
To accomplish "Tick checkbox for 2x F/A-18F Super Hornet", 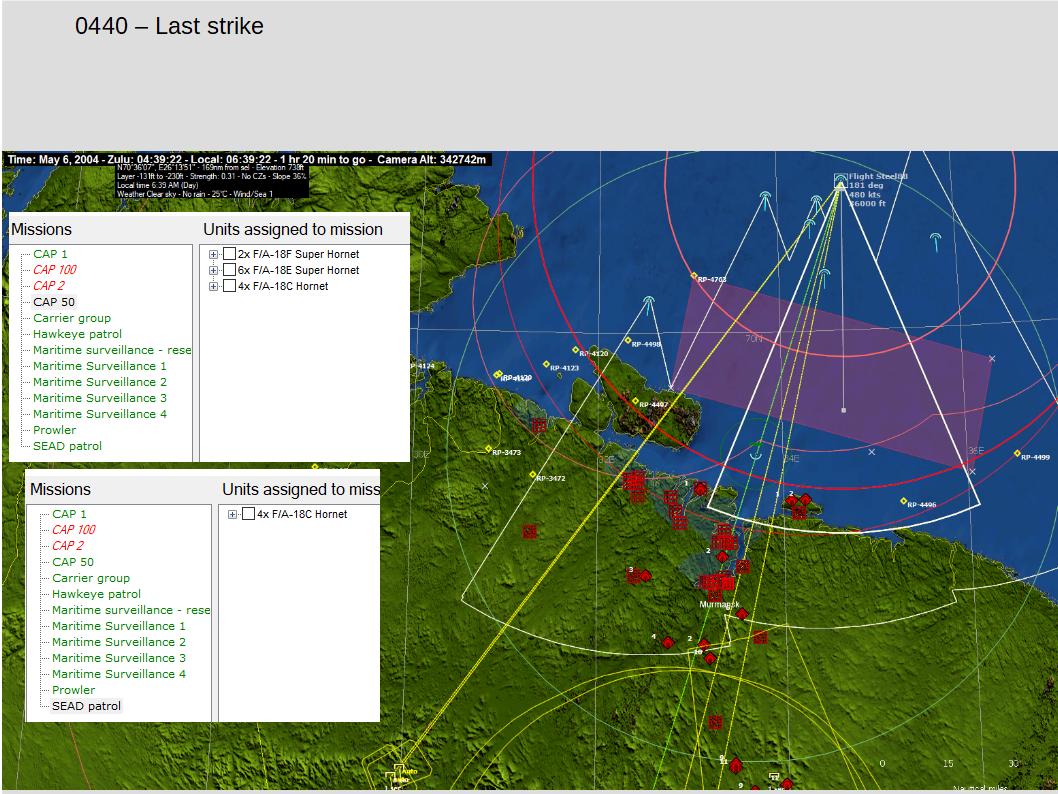I will (229, 254).
